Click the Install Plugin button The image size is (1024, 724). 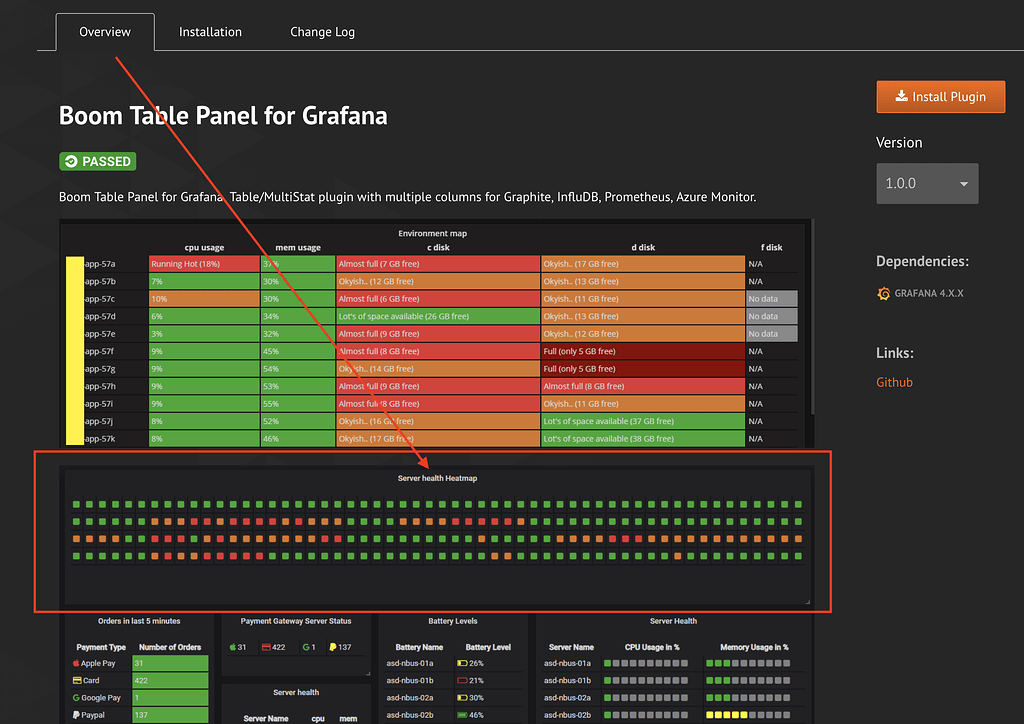click(x=940, y=97)
